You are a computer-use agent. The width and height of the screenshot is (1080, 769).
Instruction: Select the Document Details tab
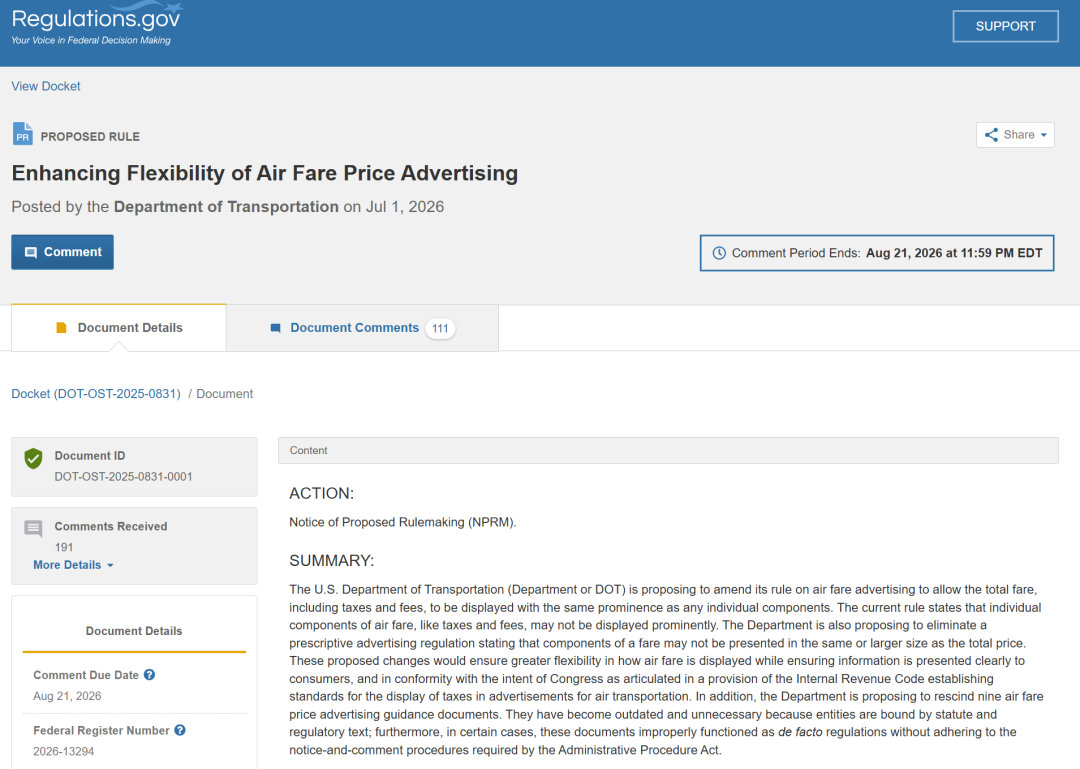(118, 328)
